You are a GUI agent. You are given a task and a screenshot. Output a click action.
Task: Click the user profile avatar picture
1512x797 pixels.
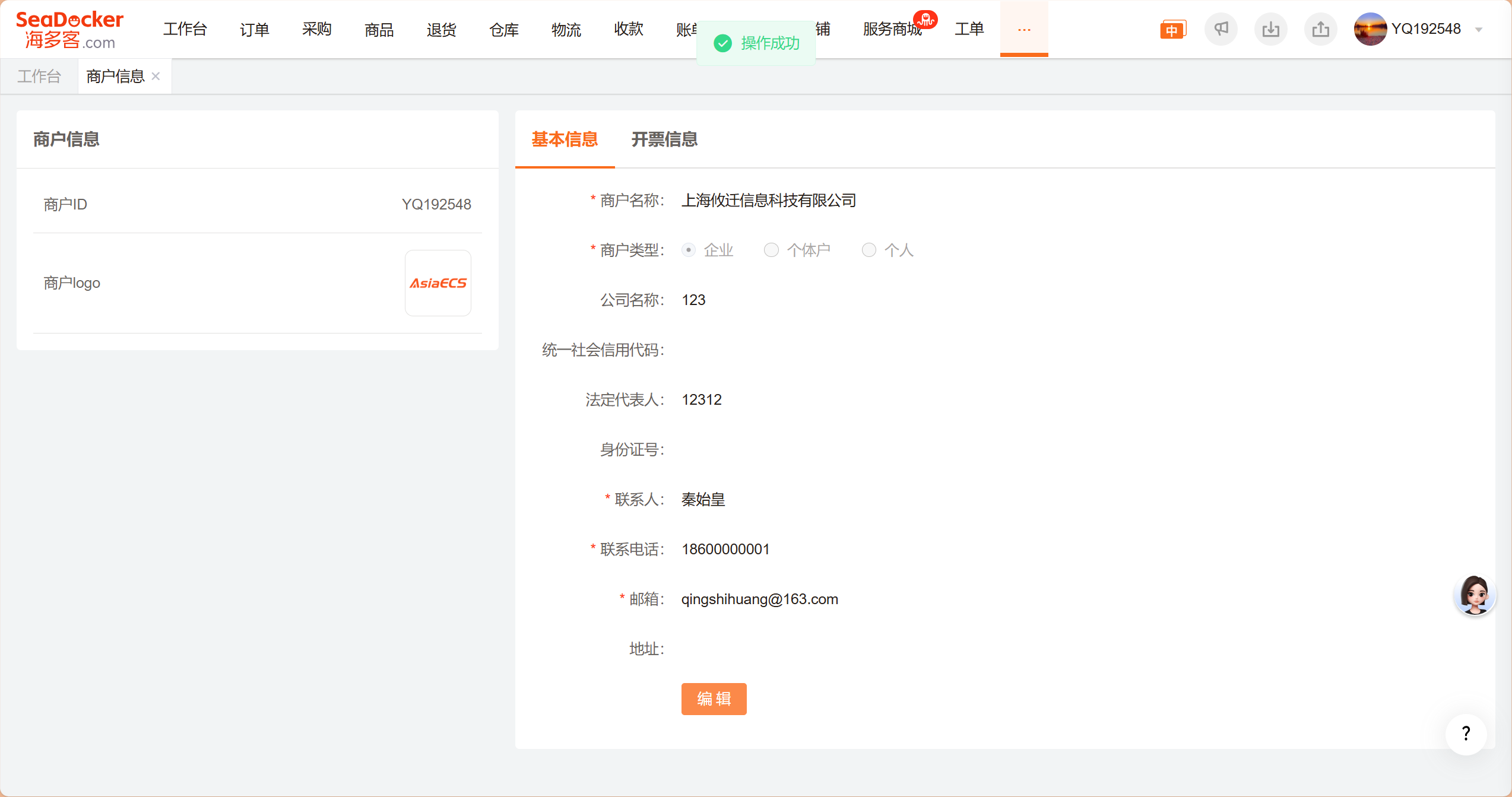pos(1370,29)
